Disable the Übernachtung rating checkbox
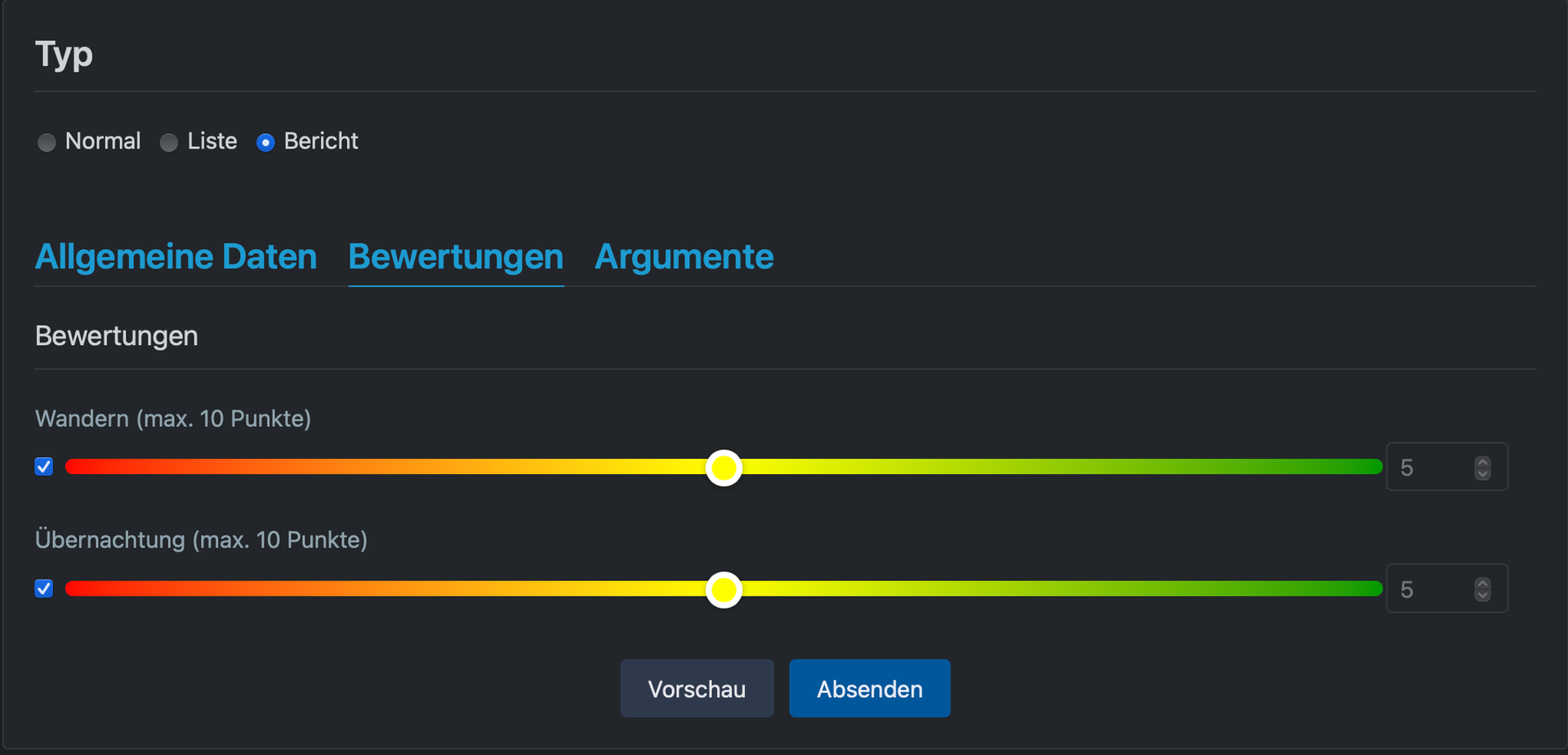Screen dimensions: 1568x755 (x=44, y=588)
